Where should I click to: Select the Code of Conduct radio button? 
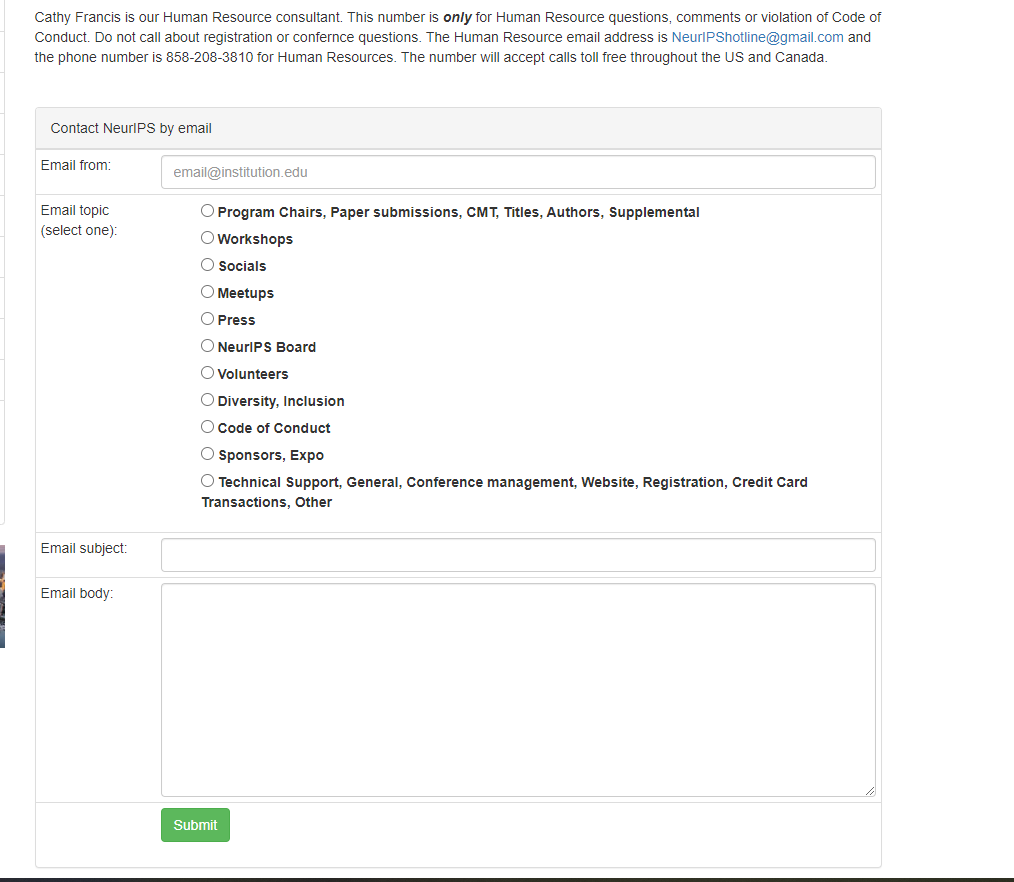(207, 427)
